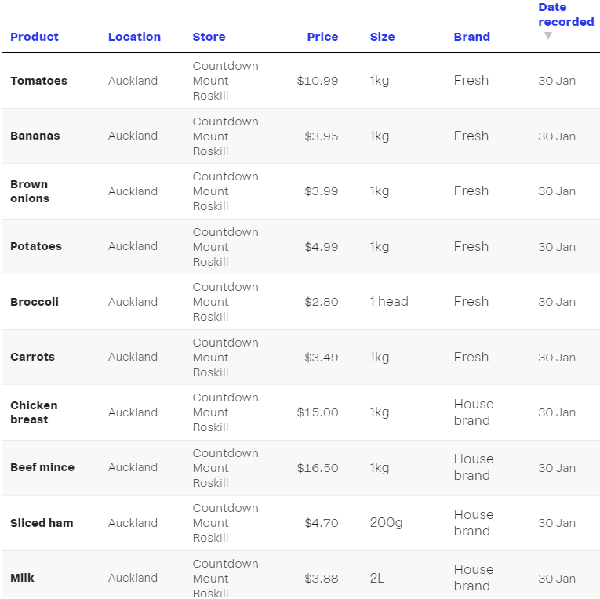
Task: Sort by Date recorded header
Action: coord(565,14)
